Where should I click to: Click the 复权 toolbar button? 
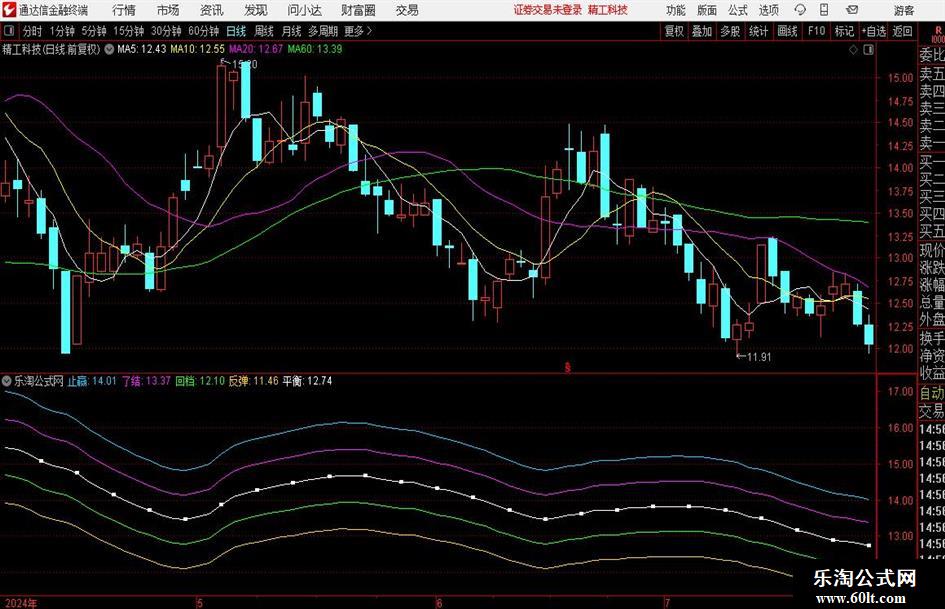coord(674,31)
